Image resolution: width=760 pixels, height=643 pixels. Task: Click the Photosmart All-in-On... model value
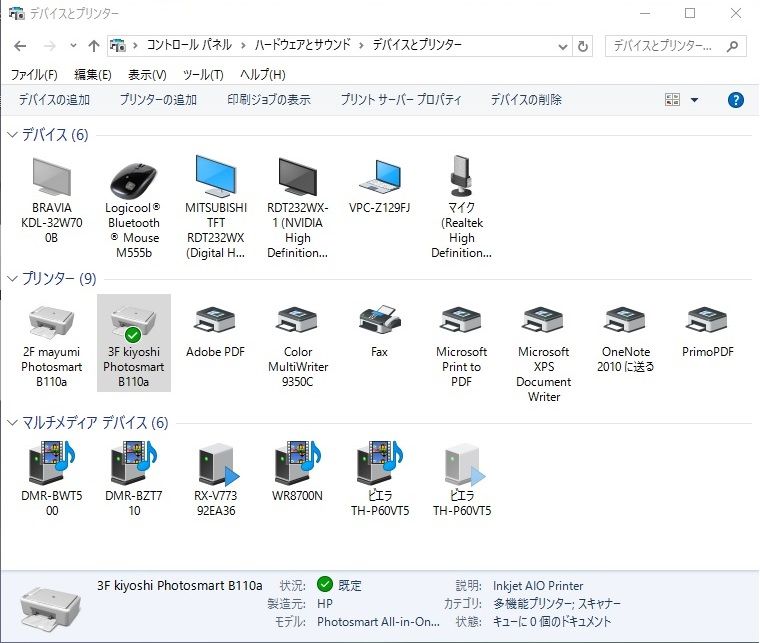(378, 622)
